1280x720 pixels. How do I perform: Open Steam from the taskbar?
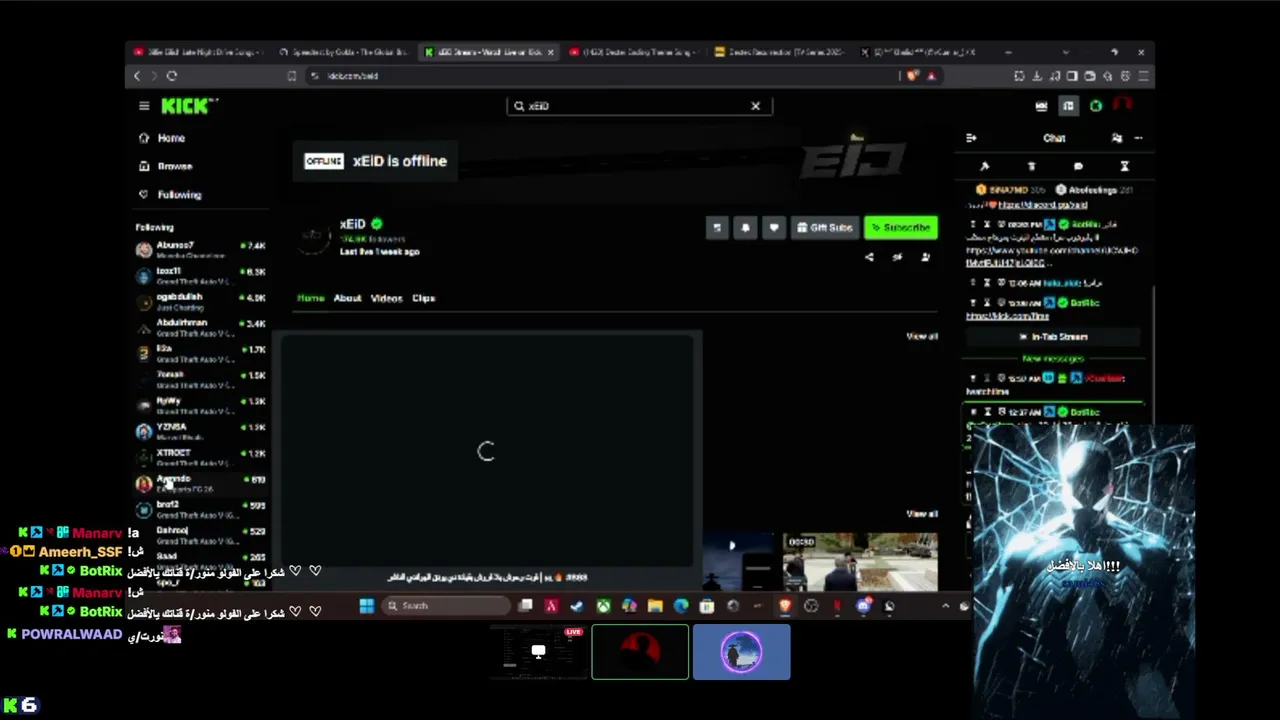pyautogui.click(x=577, y=606)
